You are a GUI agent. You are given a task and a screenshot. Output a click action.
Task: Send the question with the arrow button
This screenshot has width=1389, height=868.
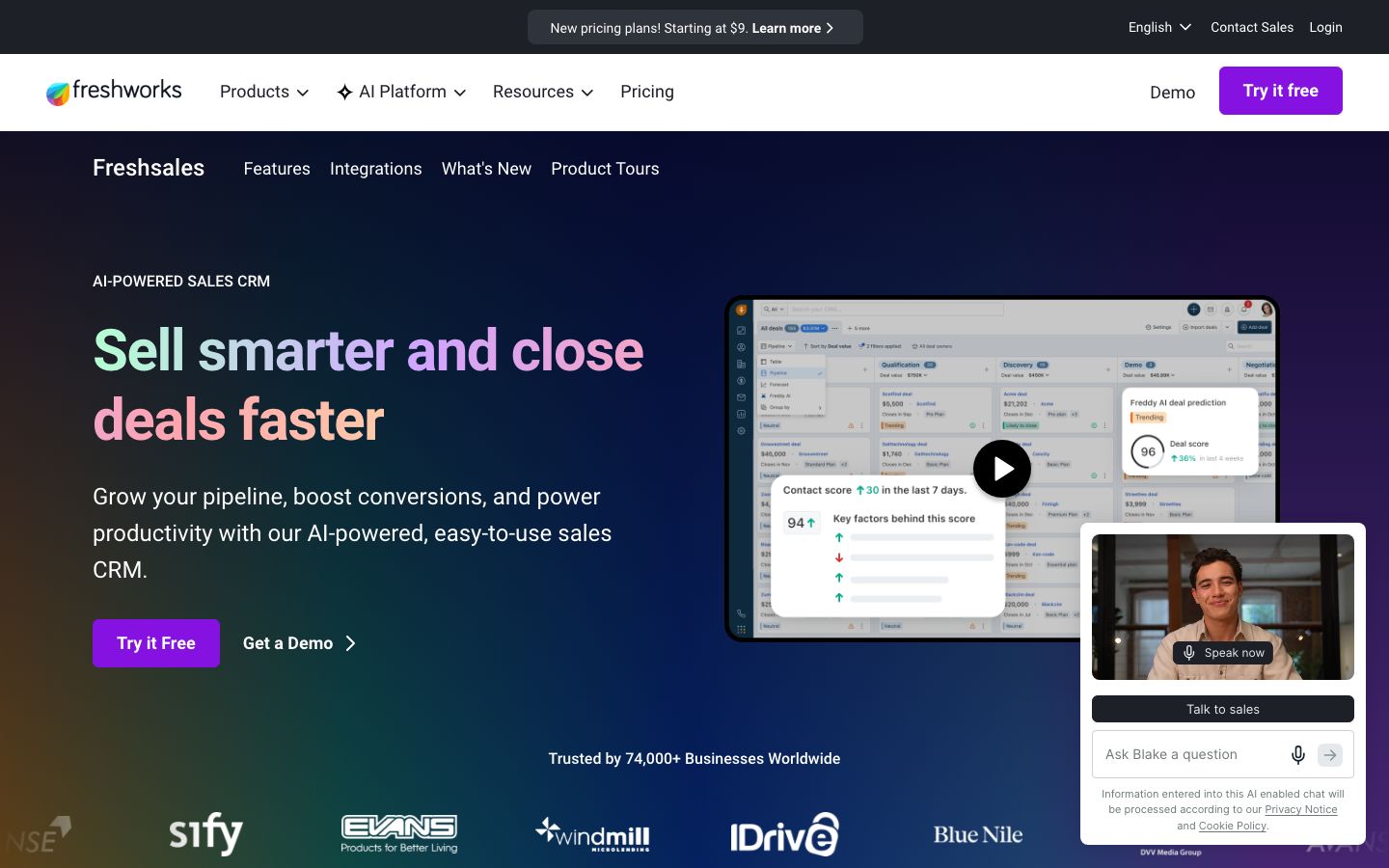[1330, 754]
